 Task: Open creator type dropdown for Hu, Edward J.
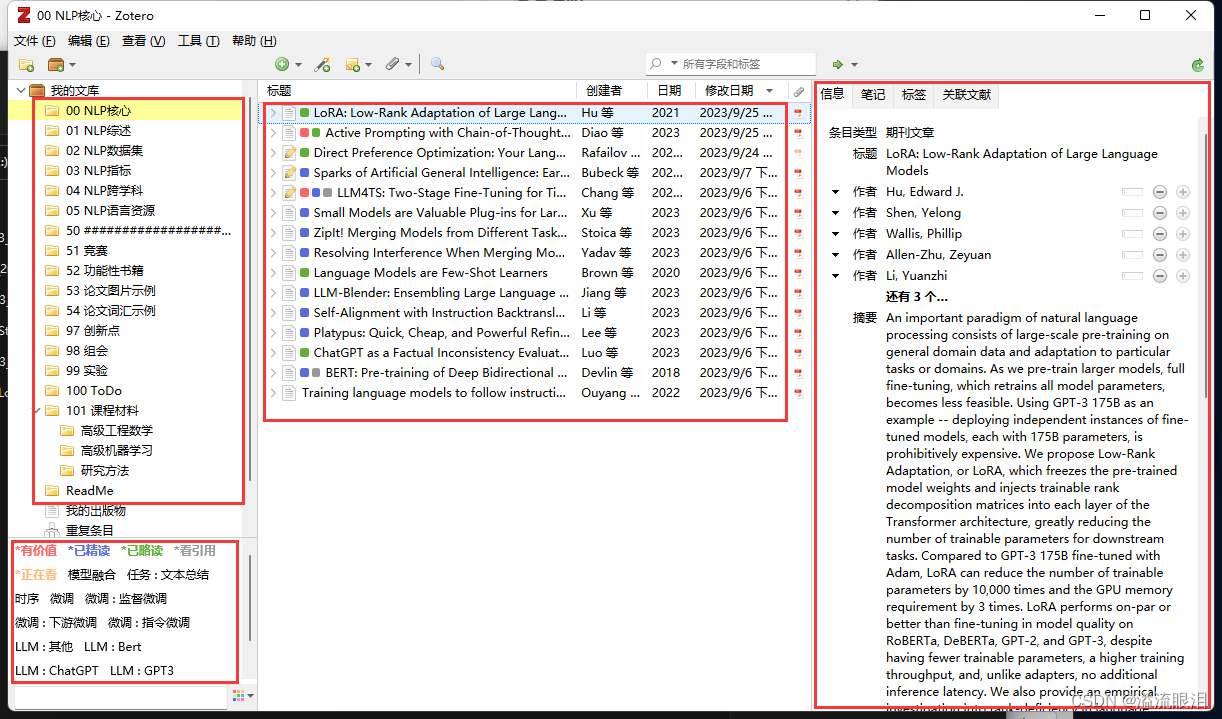pyautogui.click(x=836, y=192)
